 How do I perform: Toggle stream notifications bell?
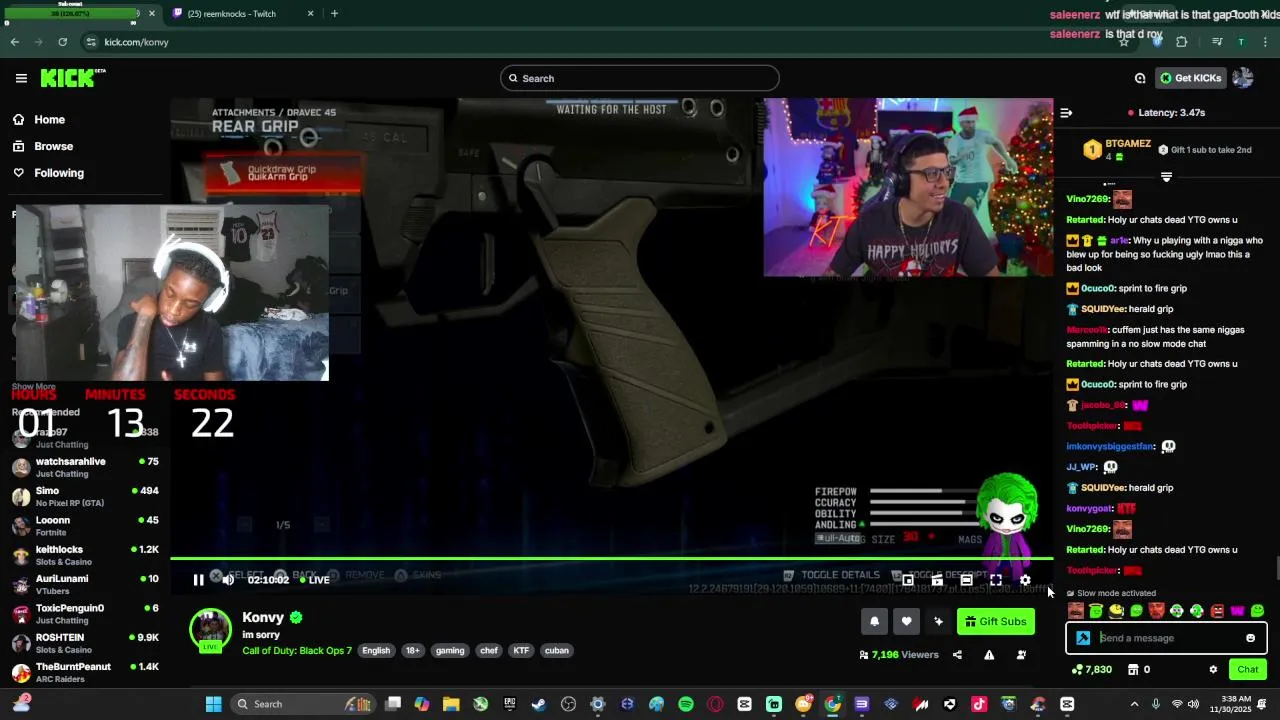[874, 621]
